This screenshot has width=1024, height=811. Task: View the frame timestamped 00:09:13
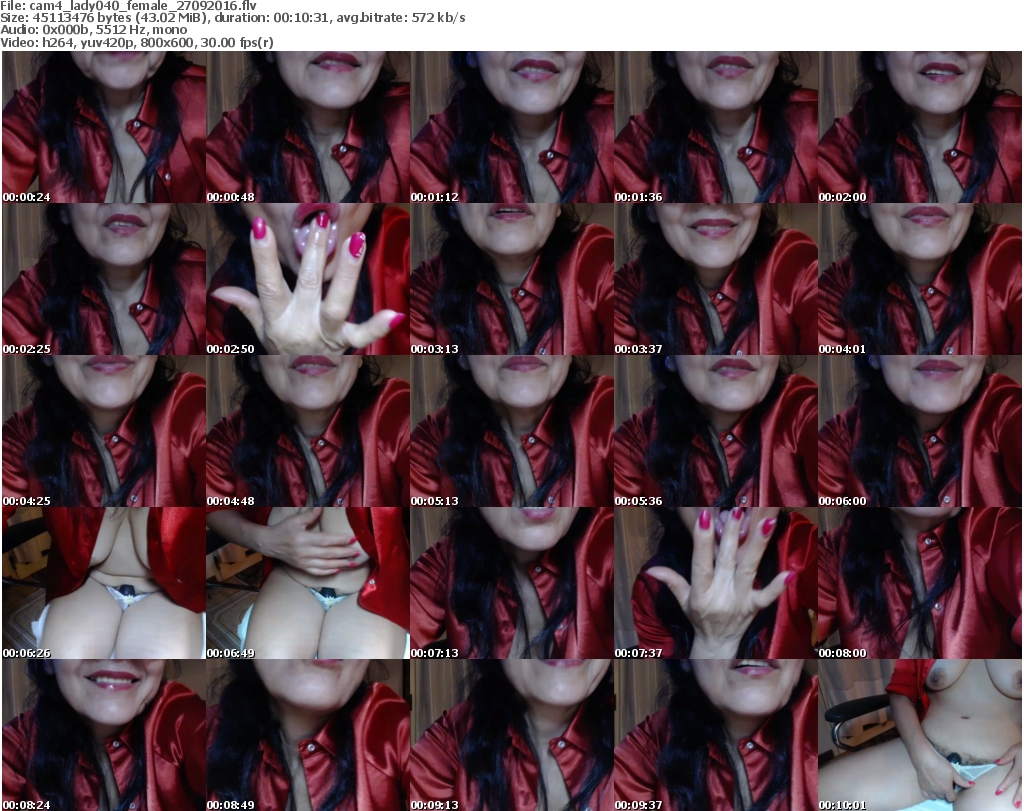[x=512, y=735]
